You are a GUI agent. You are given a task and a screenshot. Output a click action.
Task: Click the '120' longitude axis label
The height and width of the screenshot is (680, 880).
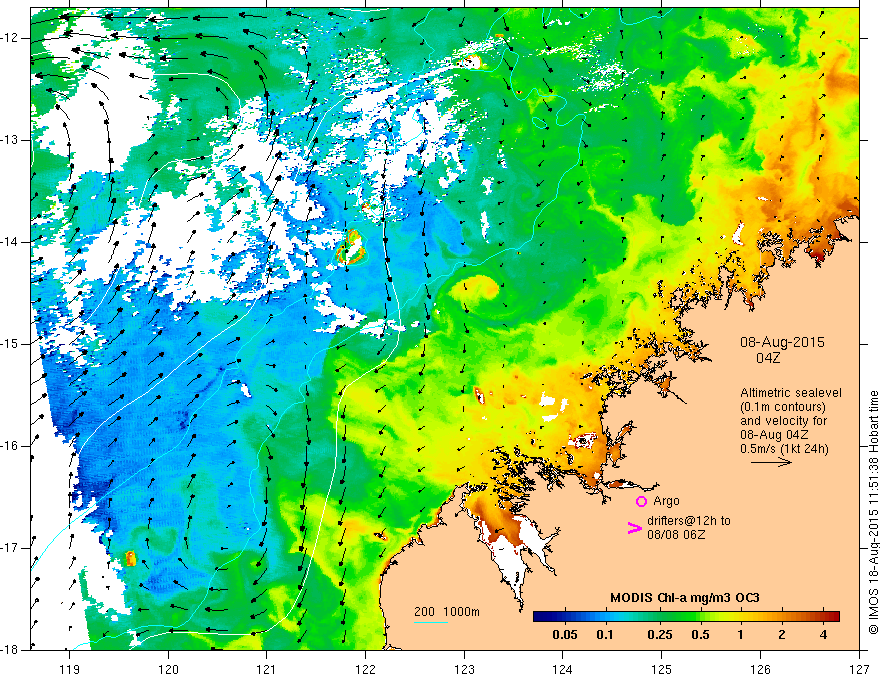pos(168,669)
